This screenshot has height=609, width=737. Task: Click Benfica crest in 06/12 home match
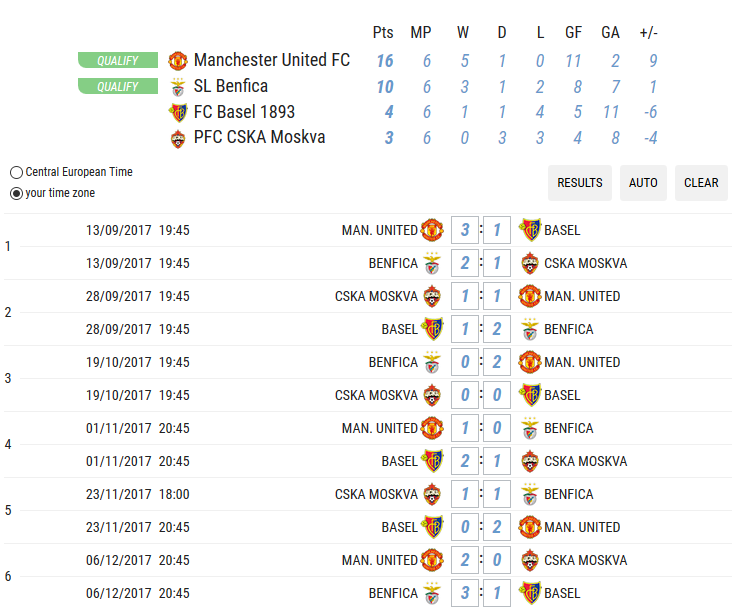click(432, 593)
